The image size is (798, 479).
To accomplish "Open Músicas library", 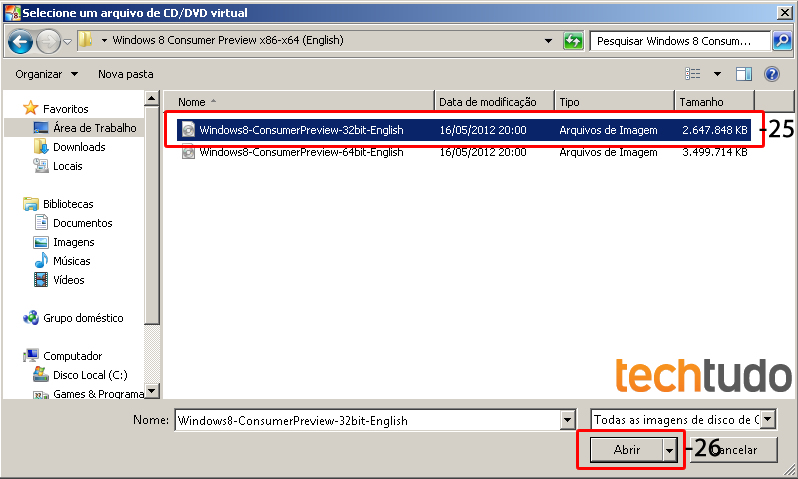I will pyautogui.click(x=72, y=261).
